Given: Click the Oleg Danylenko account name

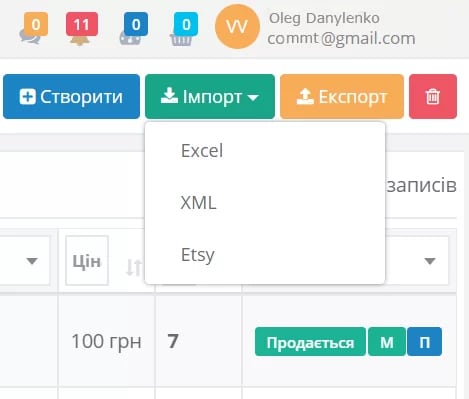Looking at the screenshot, I should (324, 18).
